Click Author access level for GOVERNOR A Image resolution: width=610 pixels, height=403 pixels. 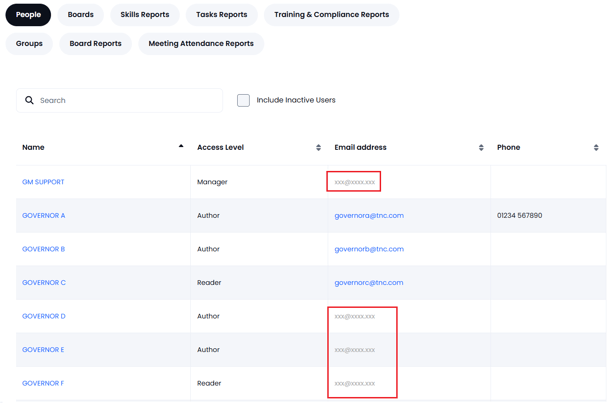[x=208, y=216]
